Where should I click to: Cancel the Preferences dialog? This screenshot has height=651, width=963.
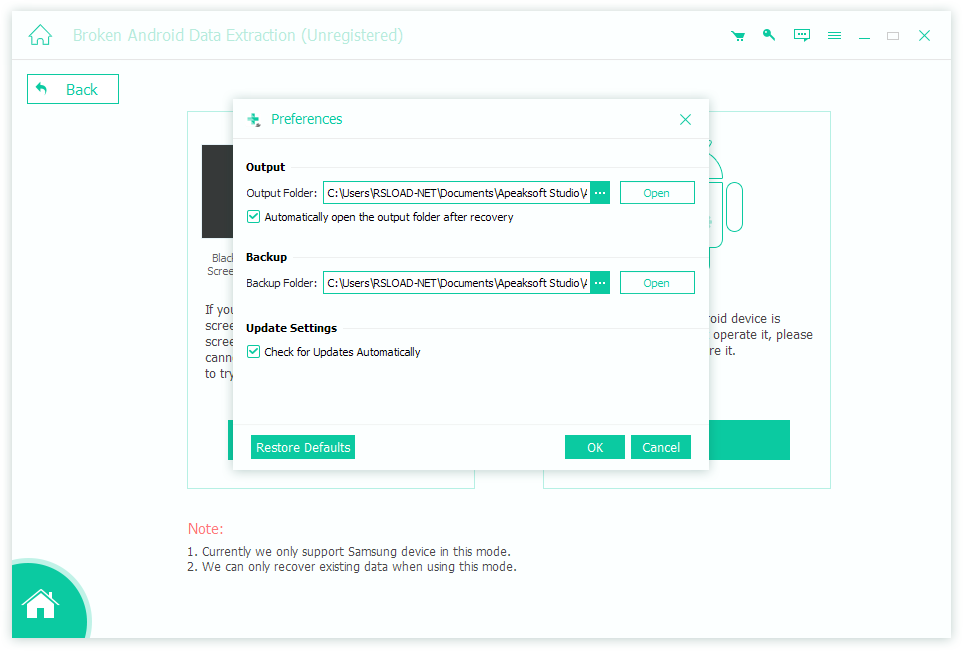coord(661,447)
